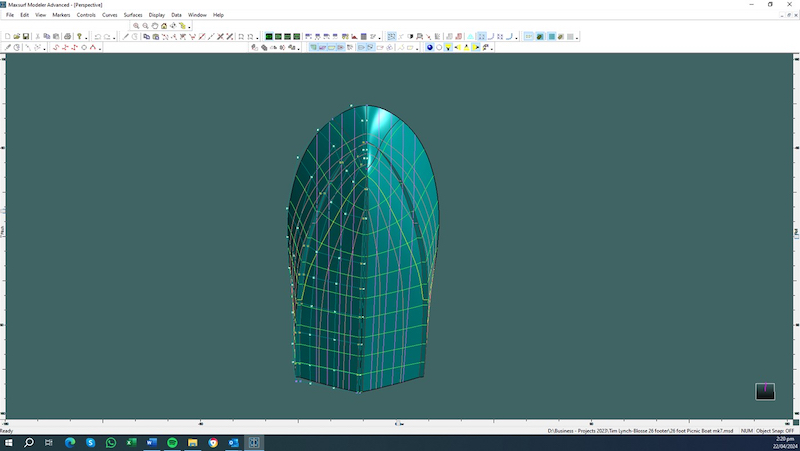
Task: Open toolbar options arrow next to Help icon
Action: 86,38
